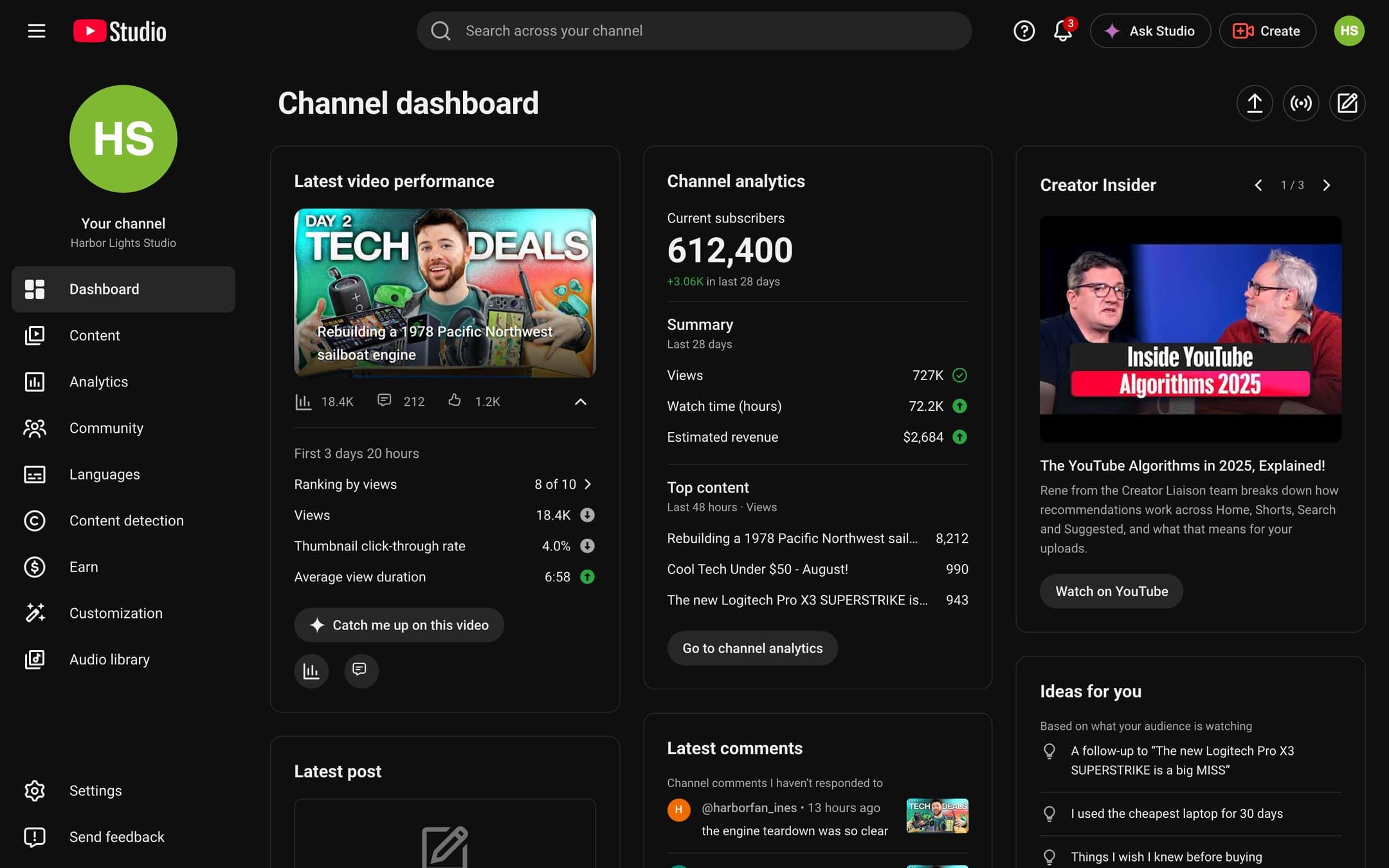
Task: Click the Upload videos arrow icon
Action: (1255, 103)
